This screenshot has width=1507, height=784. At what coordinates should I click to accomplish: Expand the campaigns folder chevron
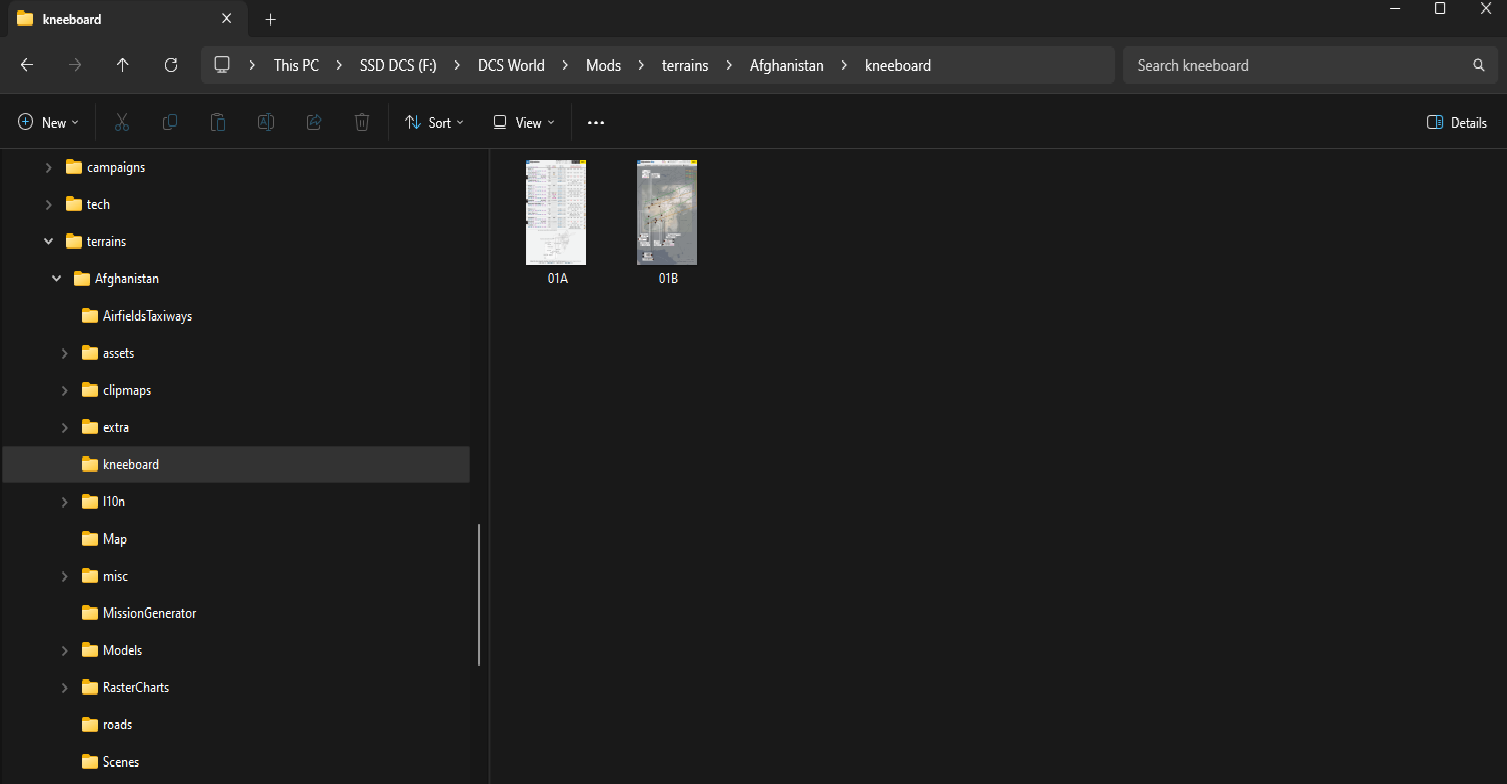tap(49, 167)
